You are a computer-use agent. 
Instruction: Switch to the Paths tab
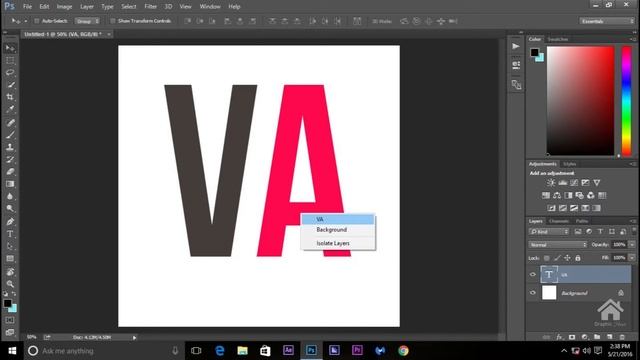[x=582, y=221]
